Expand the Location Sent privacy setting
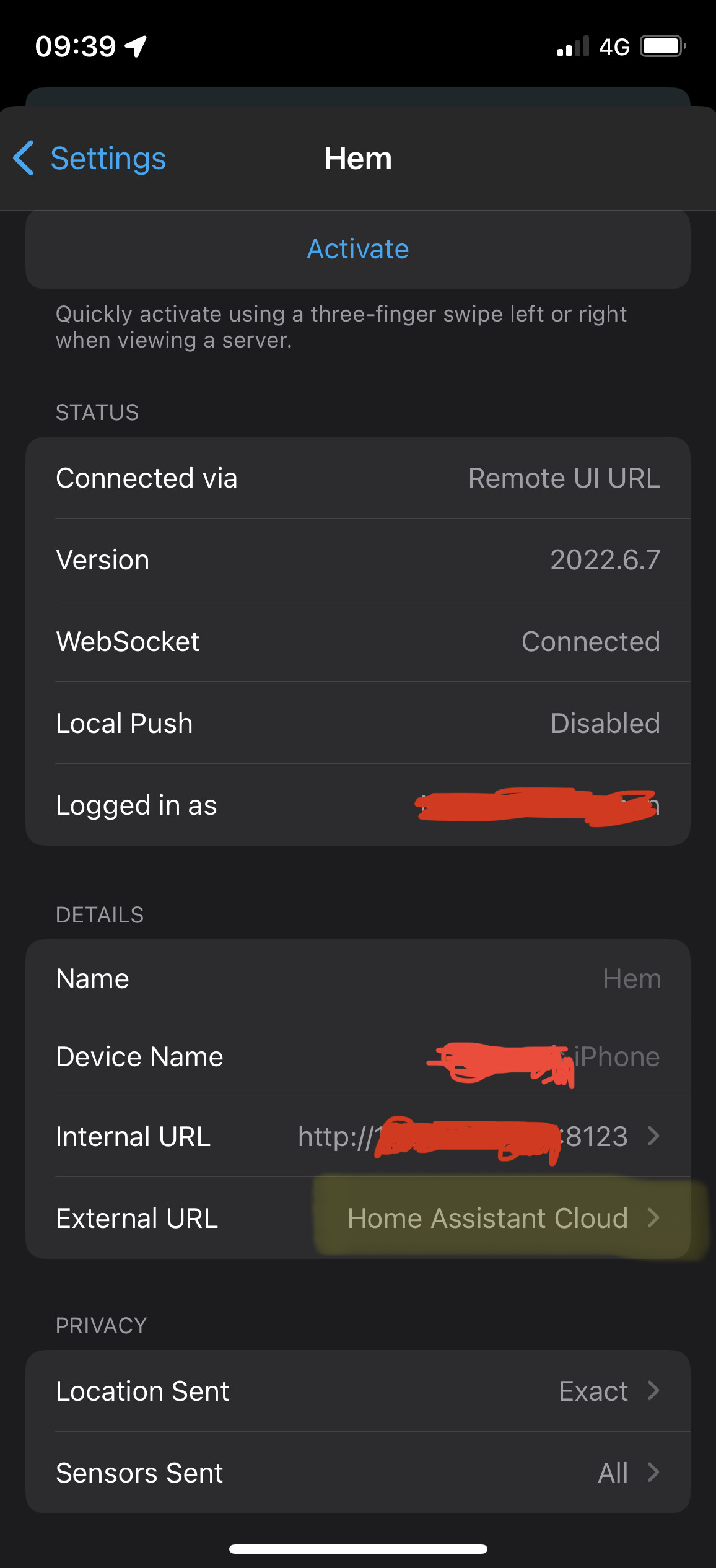716x1568 pixels. (x=358, y=1391)
